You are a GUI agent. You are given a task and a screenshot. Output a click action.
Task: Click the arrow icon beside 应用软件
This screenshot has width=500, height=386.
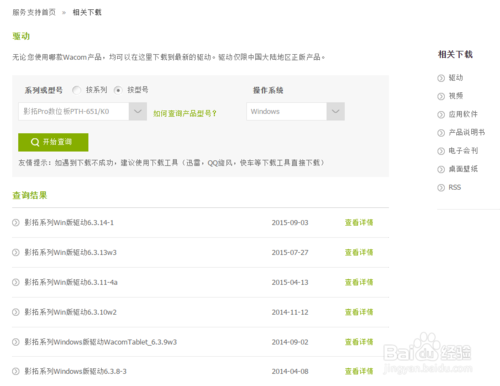click(x=441, y=115)
